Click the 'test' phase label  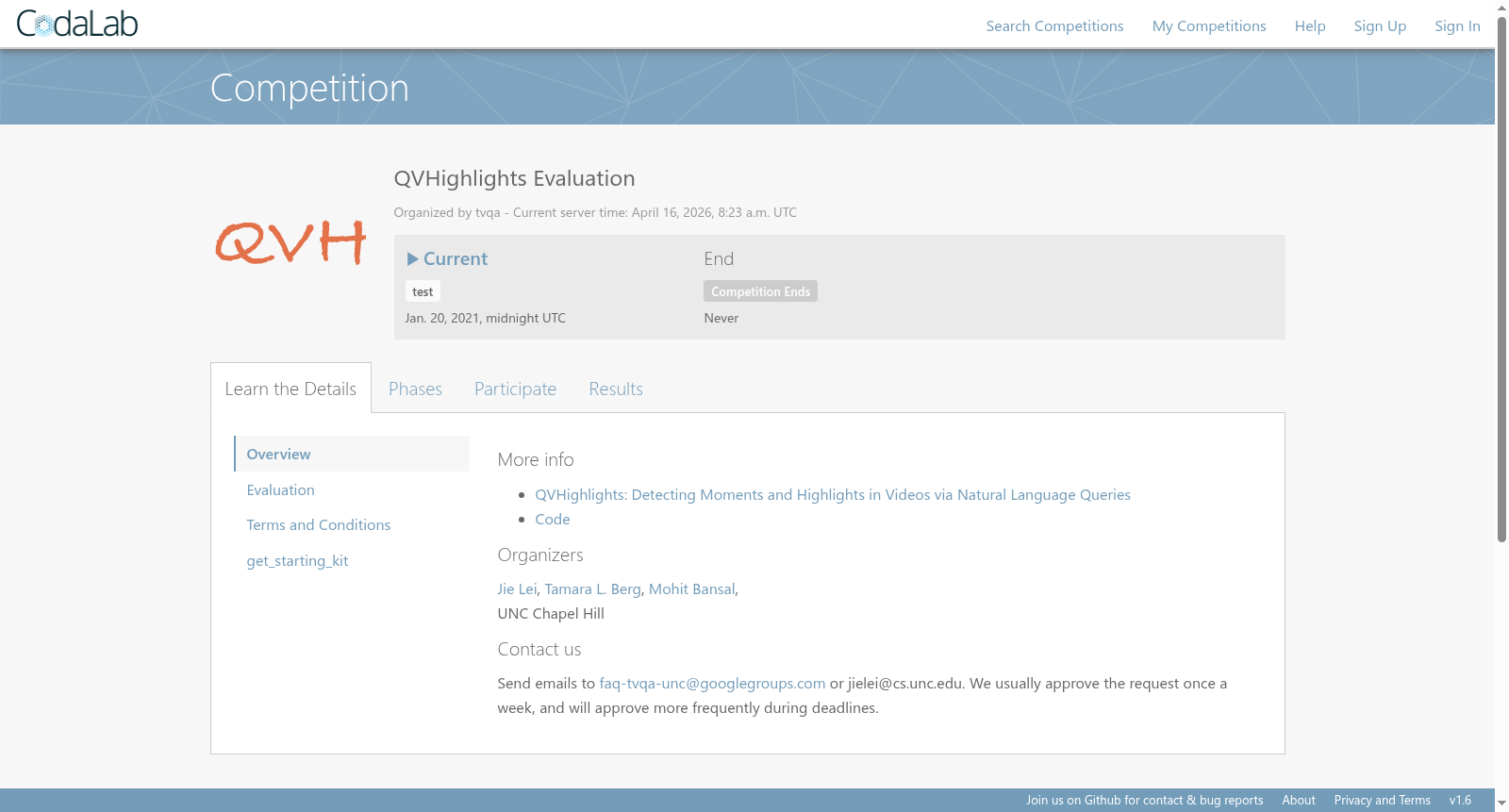423,291
